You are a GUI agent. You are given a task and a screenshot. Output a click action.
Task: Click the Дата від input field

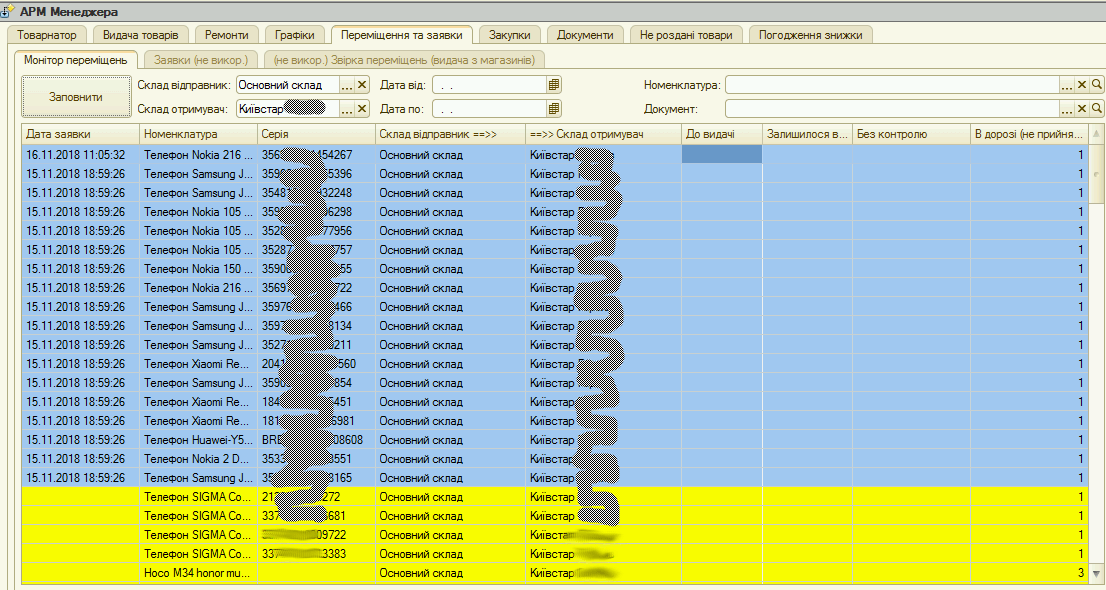pyautogui.click(x=489, y=85)
